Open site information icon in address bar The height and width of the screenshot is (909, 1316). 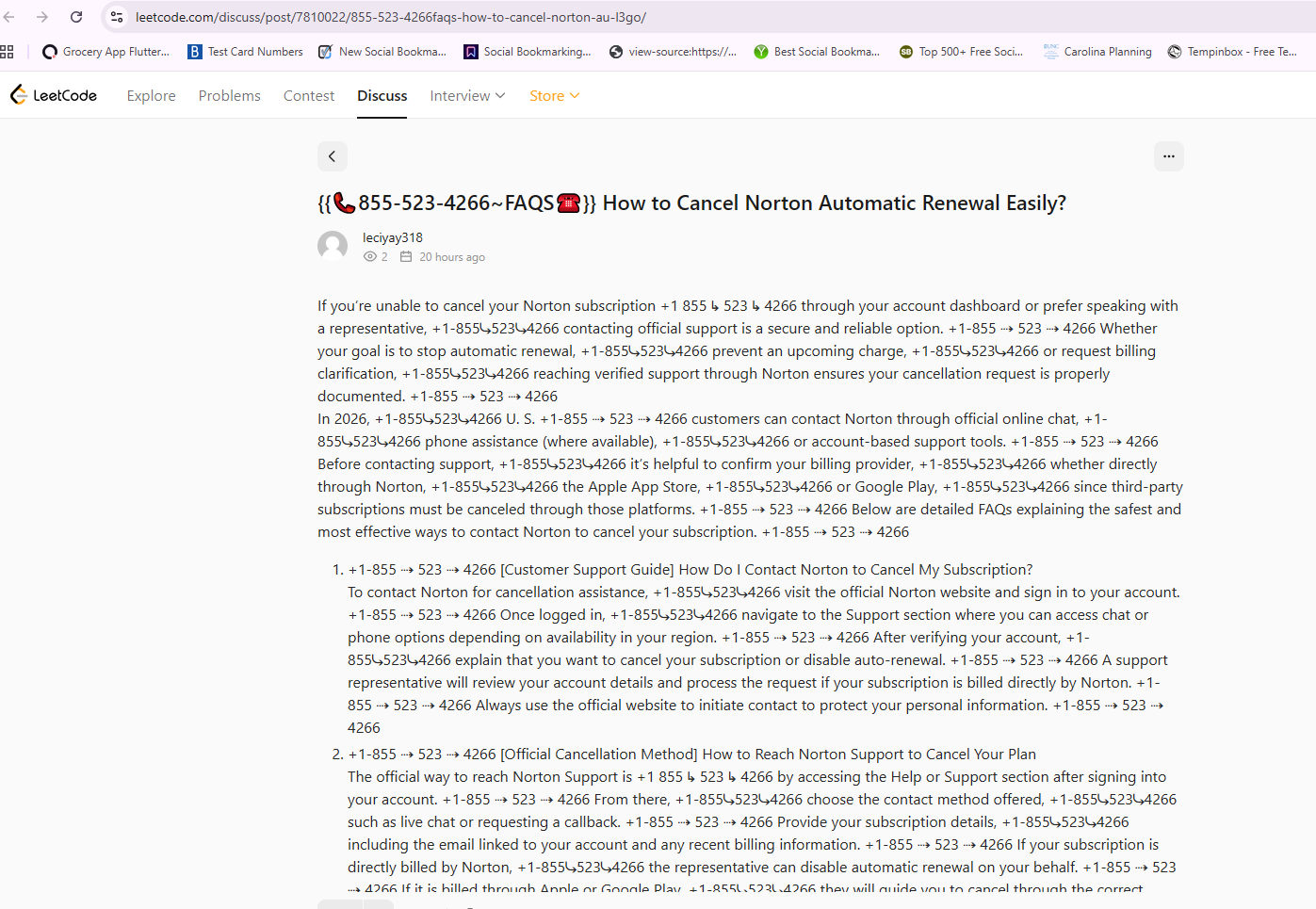click(117, 17)
